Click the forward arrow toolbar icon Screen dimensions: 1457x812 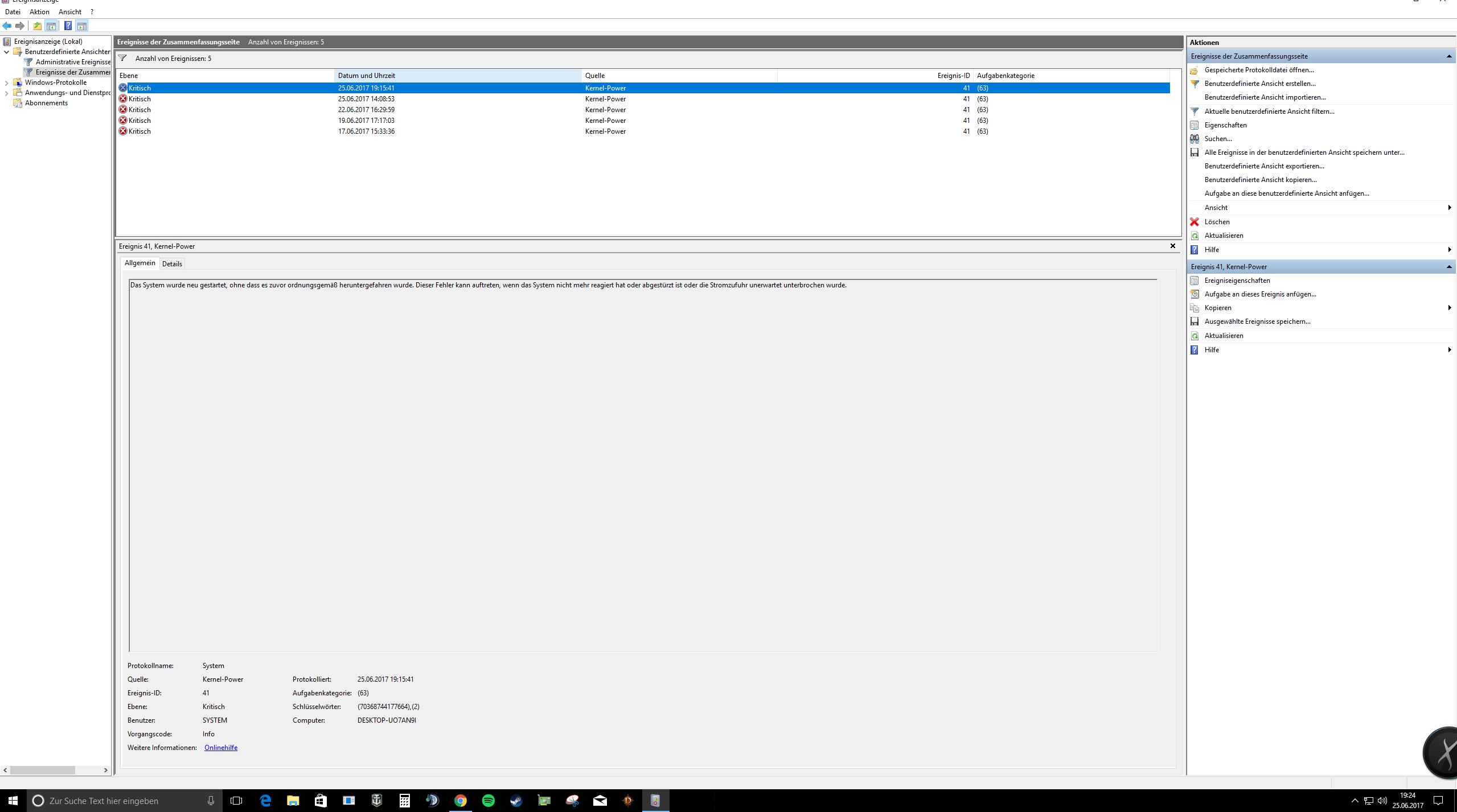pos(20,26)
